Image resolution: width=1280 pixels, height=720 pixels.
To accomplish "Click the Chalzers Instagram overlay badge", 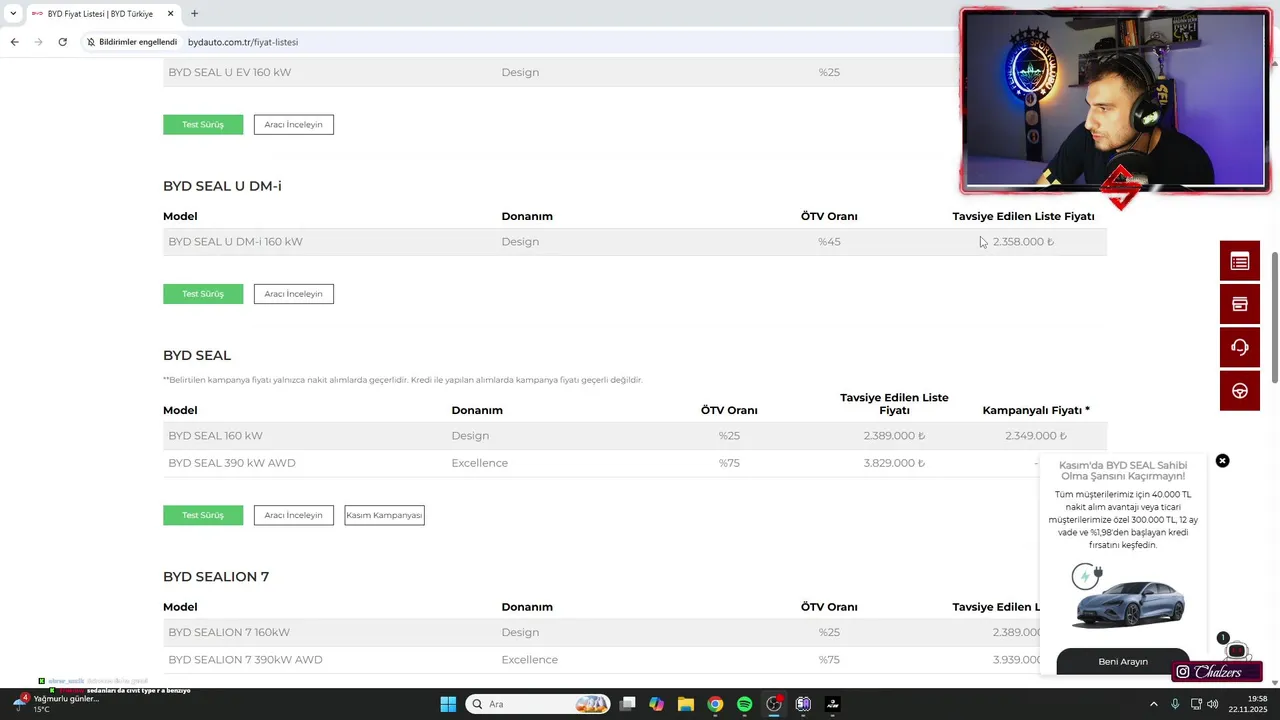I will [1217, 672].
